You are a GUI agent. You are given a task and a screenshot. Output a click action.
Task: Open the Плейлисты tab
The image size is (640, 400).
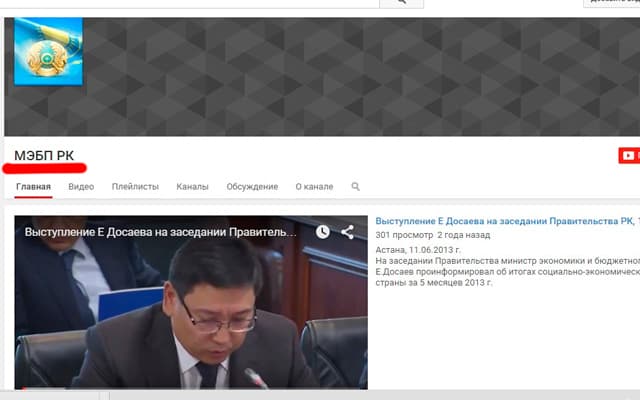pyautogui.click(x=135, y=187)
